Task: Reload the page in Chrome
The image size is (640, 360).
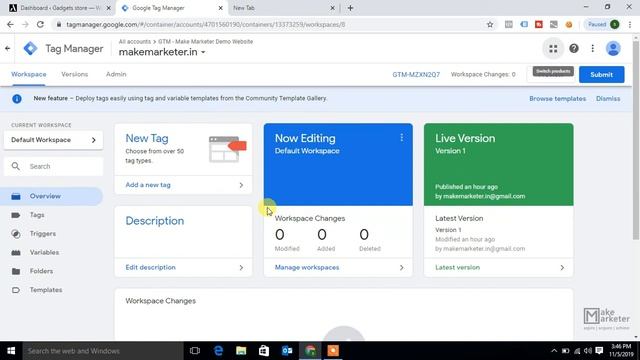Action: 40,24
